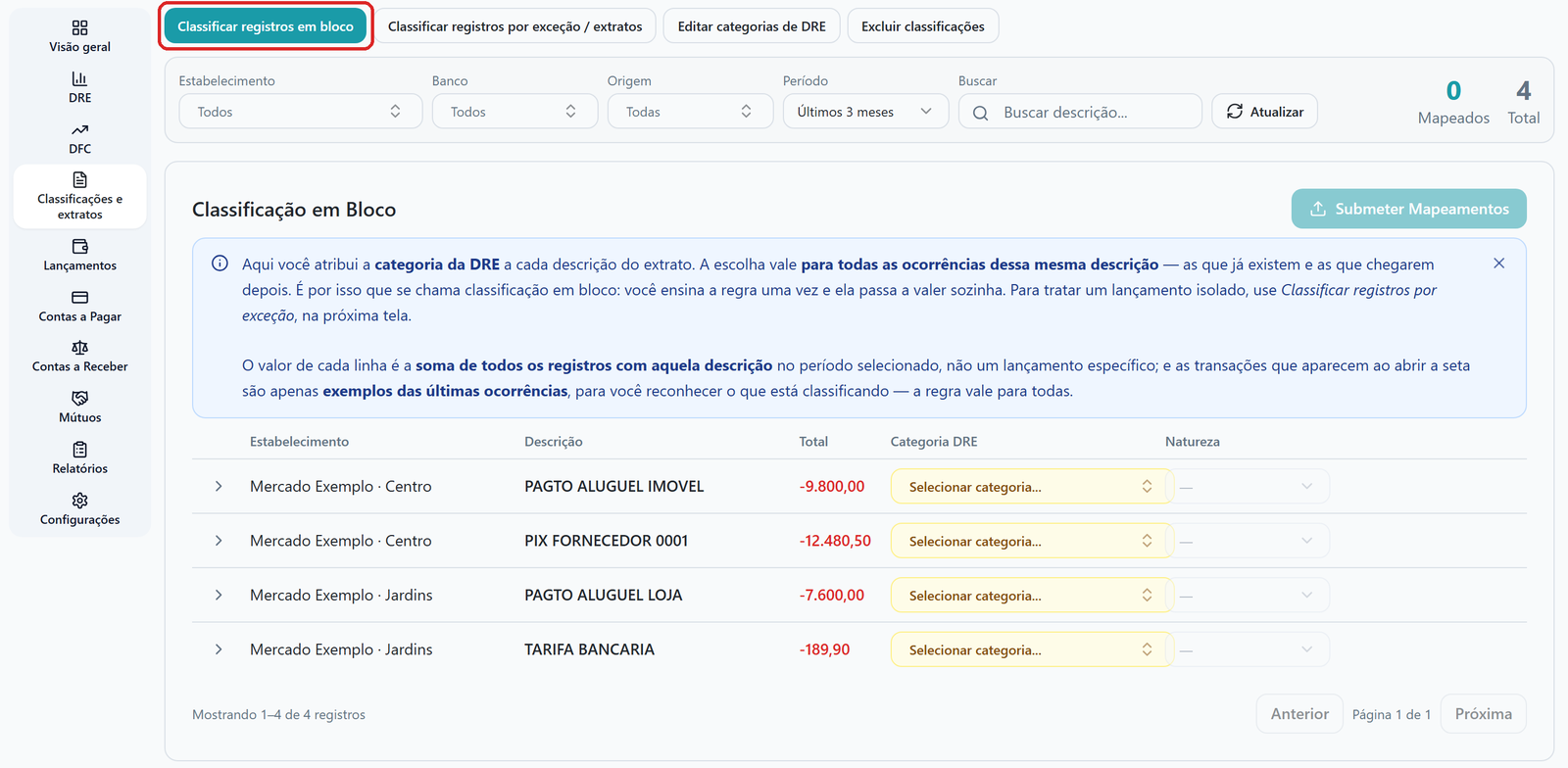Screen dimensions: 1568x768
Task: Open Editar categorias de DRE tab
Action: [x=752, y=26]
